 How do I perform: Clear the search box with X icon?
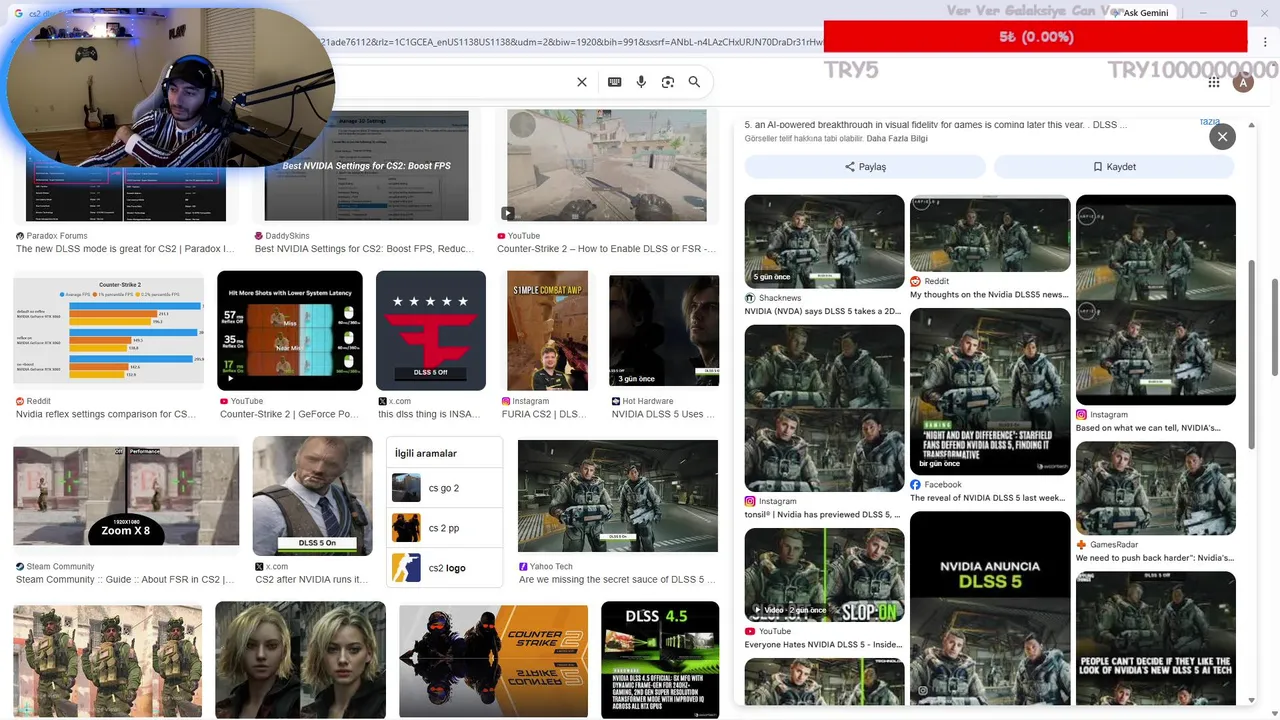pyautogui.click(x=582, y=82)
